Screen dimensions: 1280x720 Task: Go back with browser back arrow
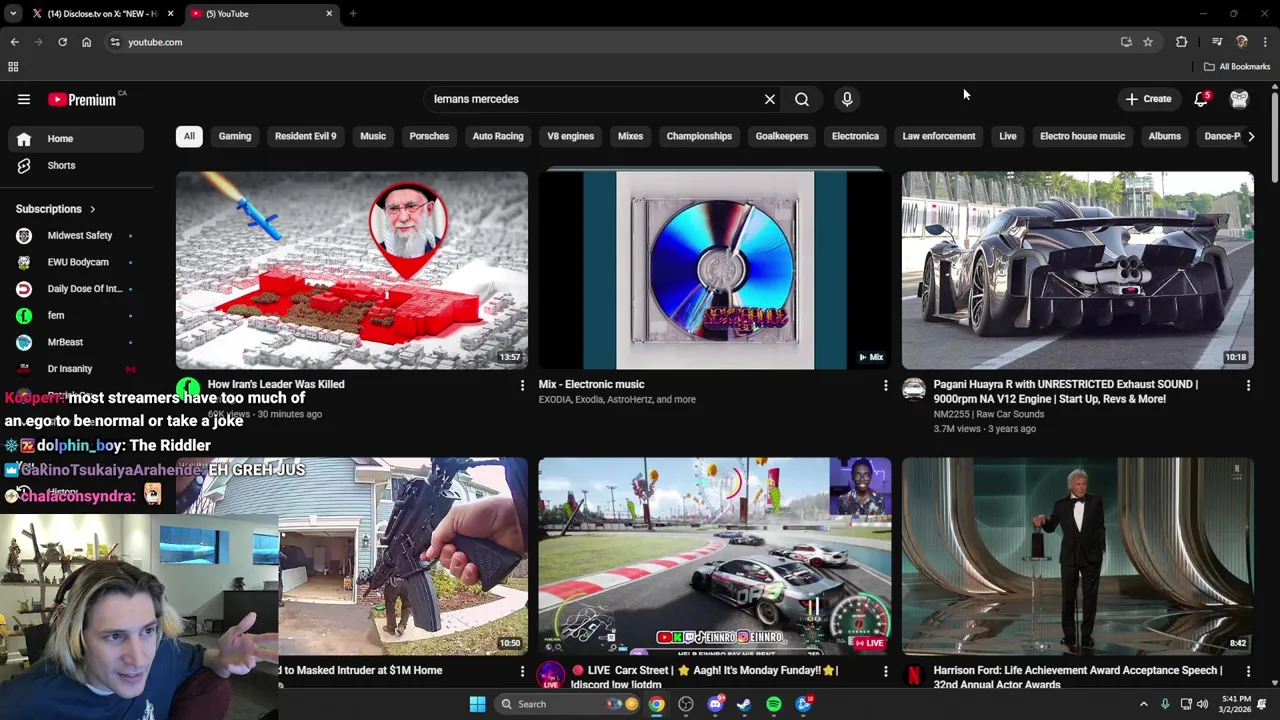tap(14, 42)
